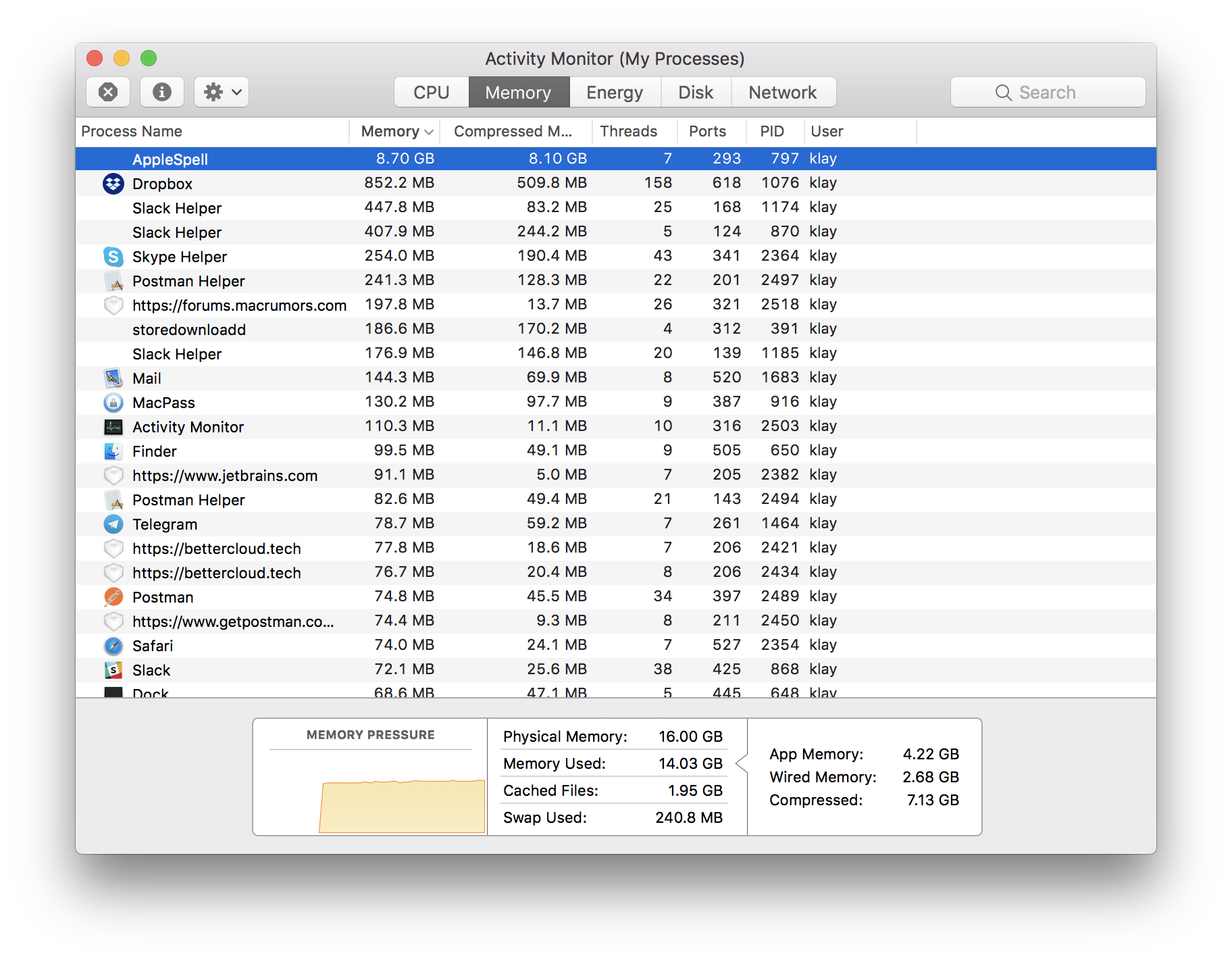This screenshot has width=1232, height=962.
Task: Click the Cached Files 1.95 GB value
Action: click(x=695, y=790)
